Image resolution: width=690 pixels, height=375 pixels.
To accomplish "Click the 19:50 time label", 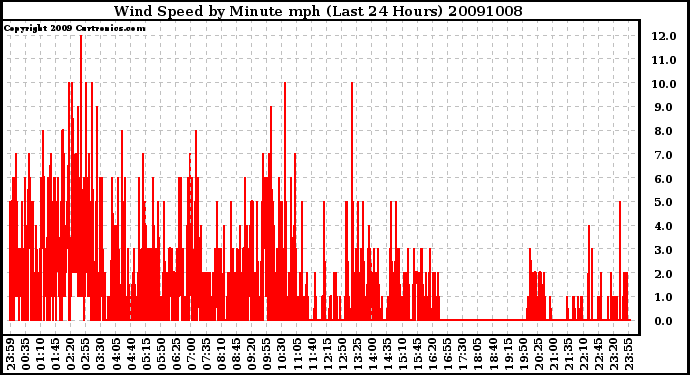I will point(522,355).
